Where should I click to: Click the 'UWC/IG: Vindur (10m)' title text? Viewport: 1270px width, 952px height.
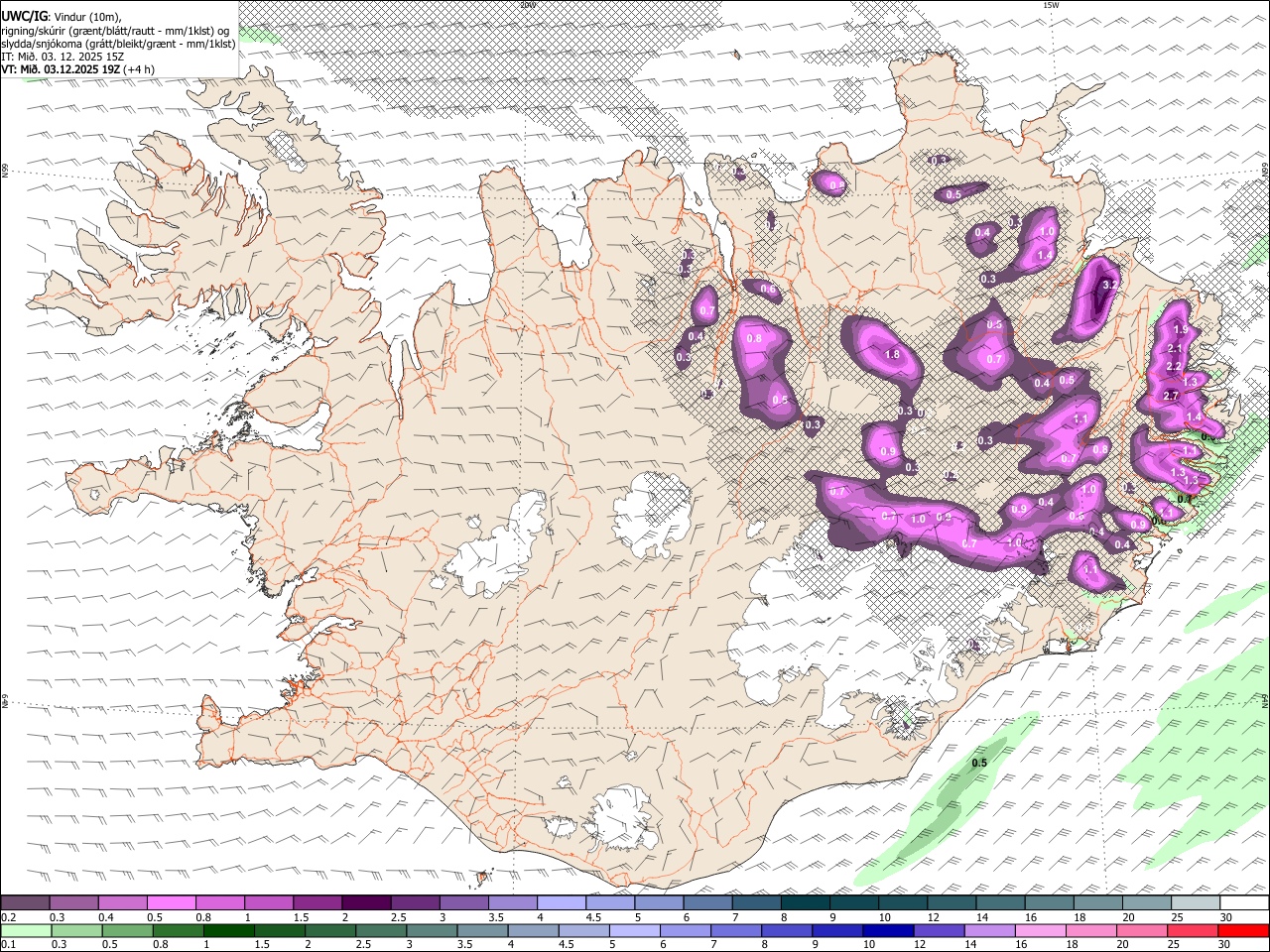(x=62, y=17)
